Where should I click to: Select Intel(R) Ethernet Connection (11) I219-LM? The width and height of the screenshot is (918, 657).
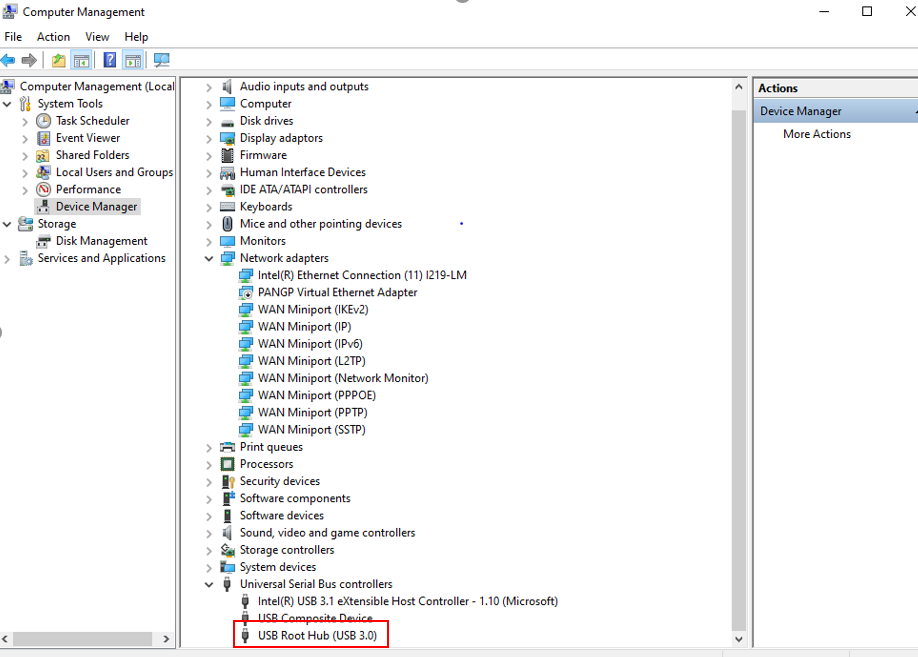(362, 275)
